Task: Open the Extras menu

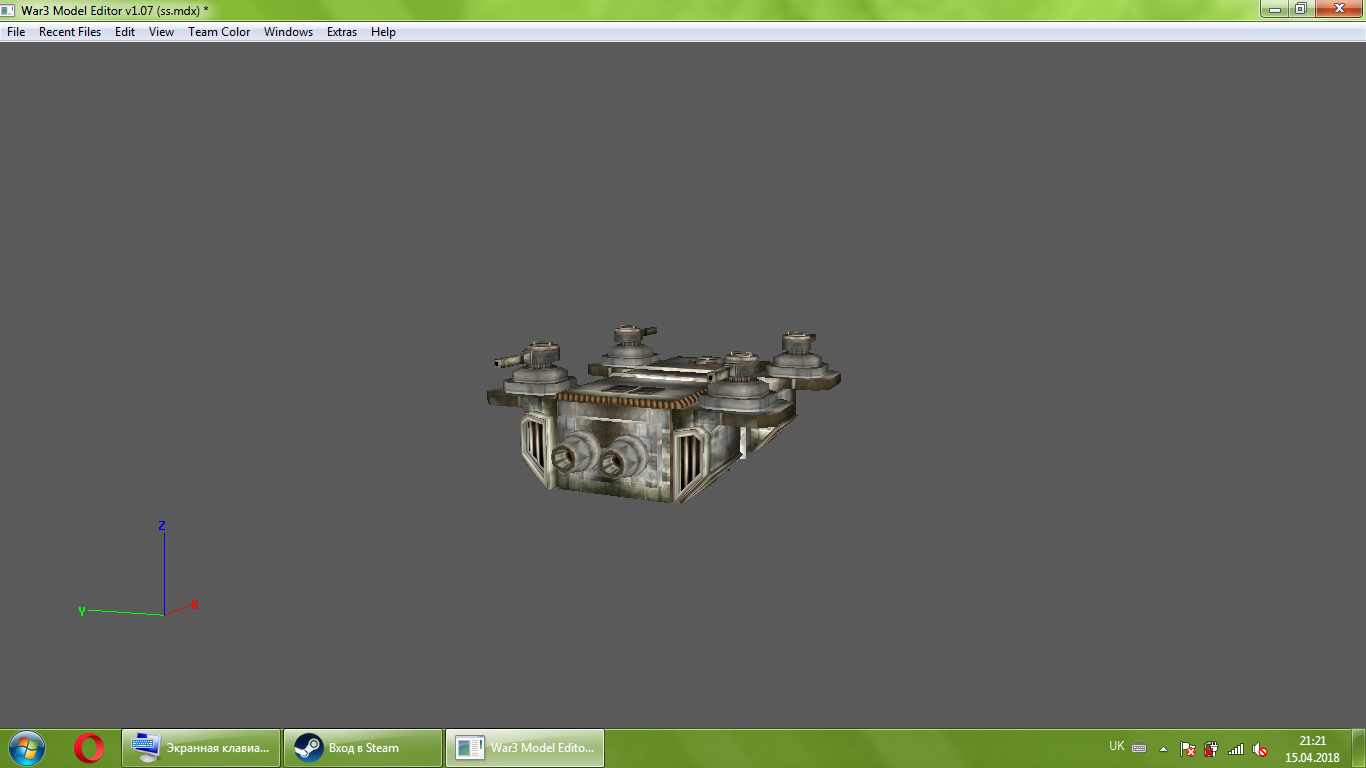Action: [x=342, y=32]
